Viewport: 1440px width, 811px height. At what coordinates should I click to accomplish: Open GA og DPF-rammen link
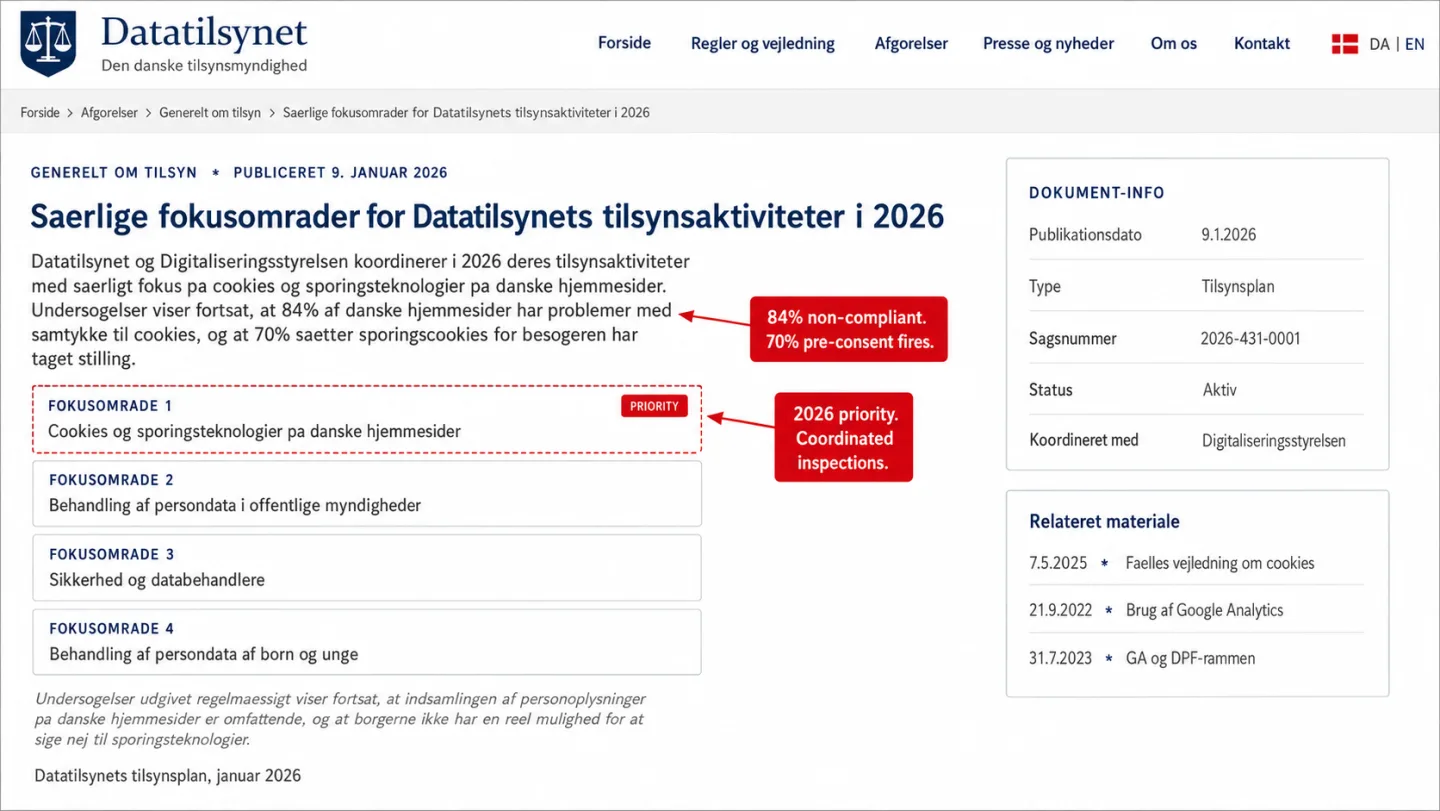[1190, 658]
